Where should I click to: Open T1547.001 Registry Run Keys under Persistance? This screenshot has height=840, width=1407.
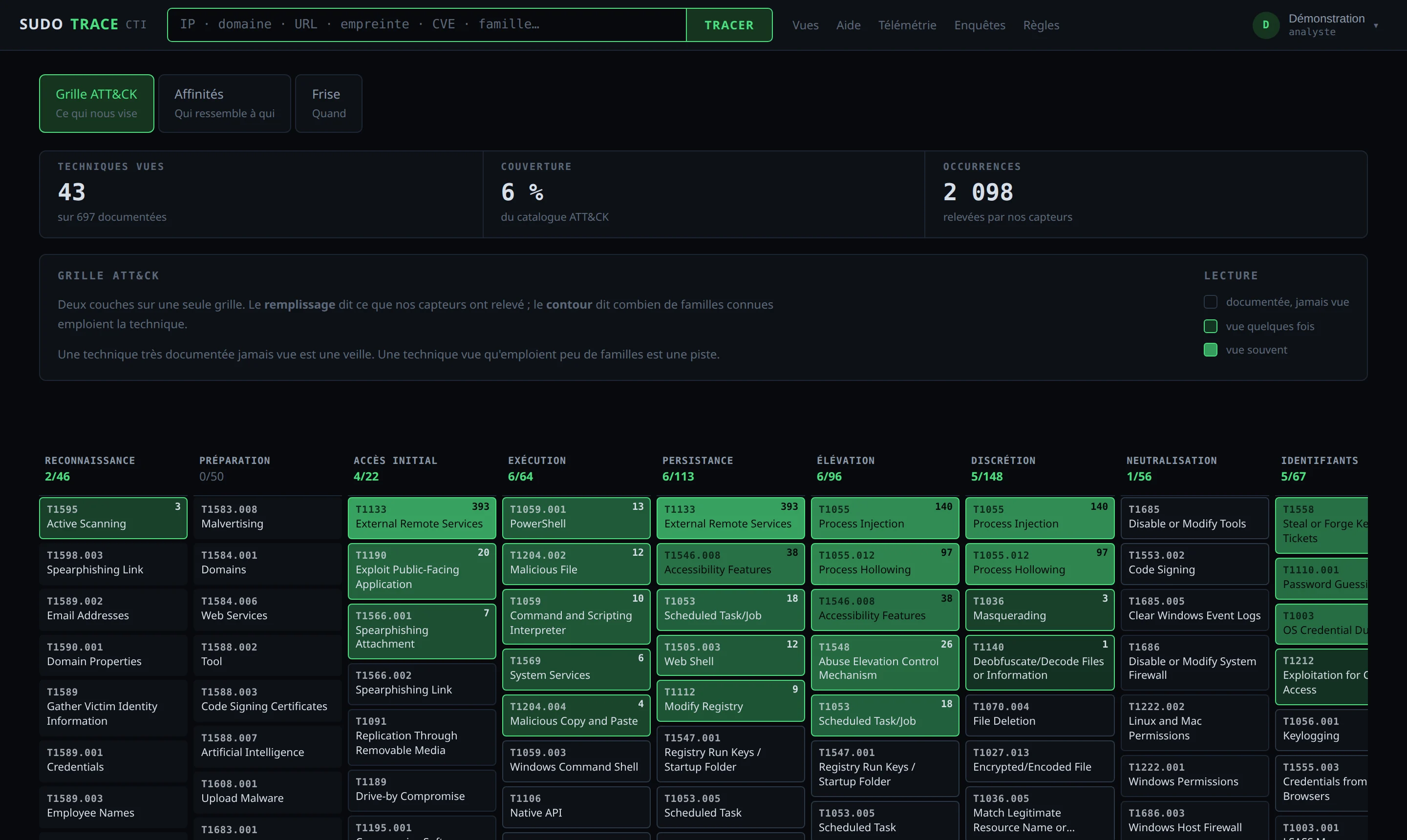[730, 753]
